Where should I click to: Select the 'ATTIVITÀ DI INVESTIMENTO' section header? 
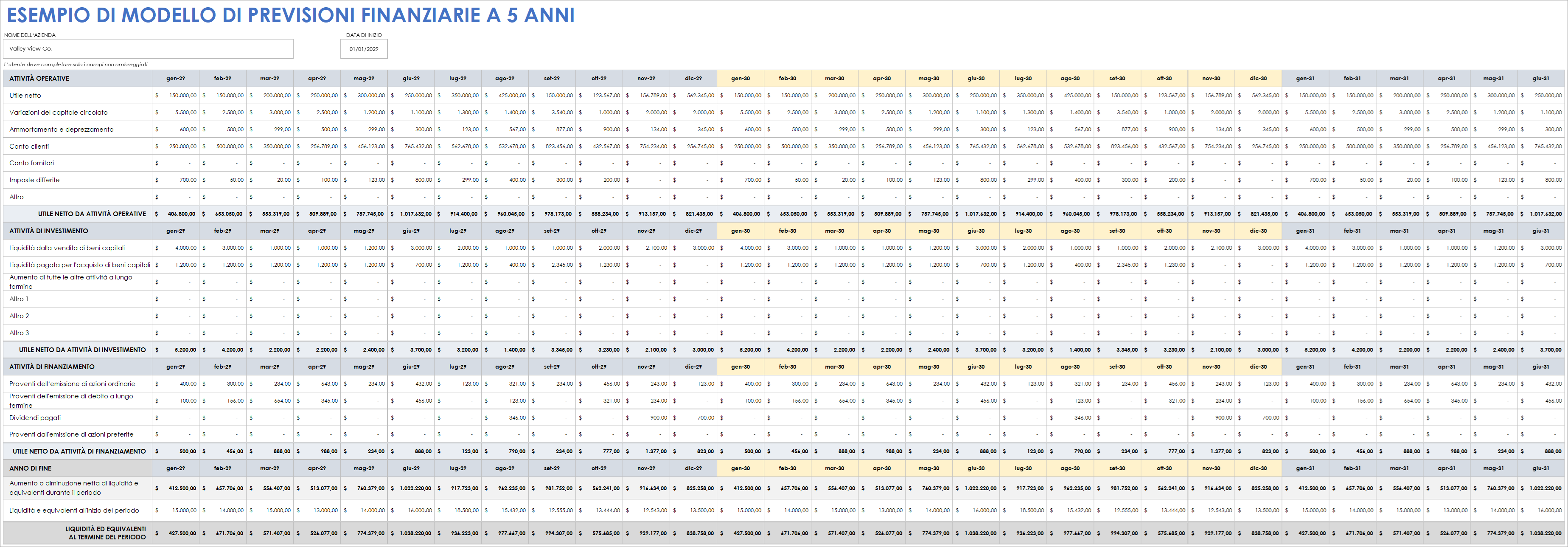pyautogui.click(x=49, y=231)
